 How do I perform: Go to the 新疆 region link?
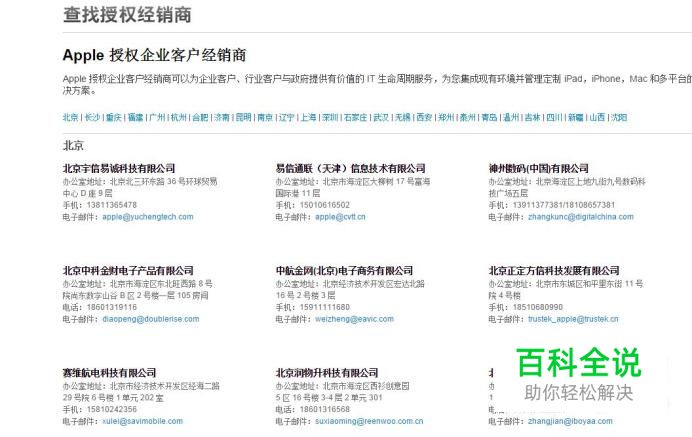click(x=575, y=117)
